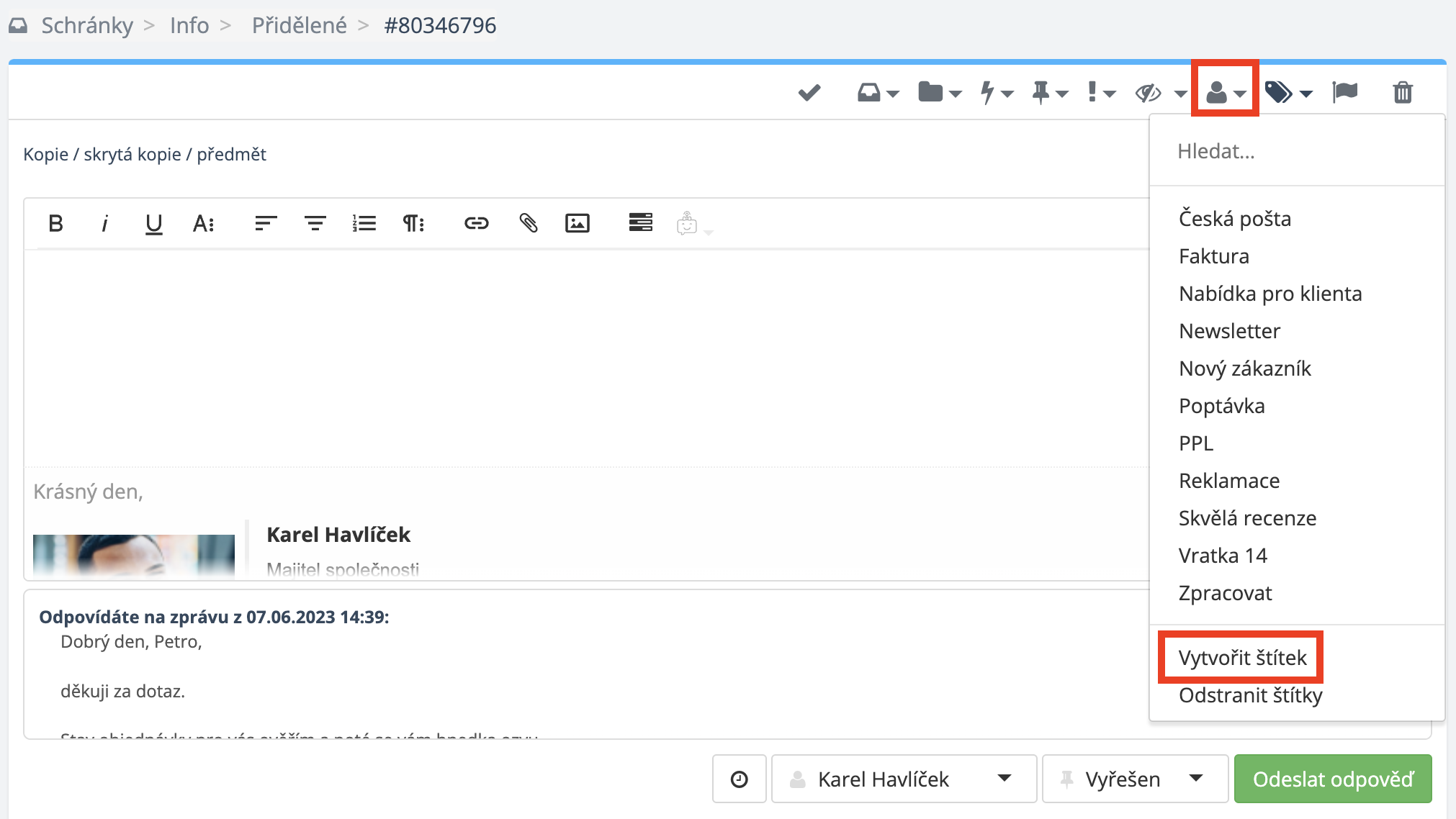Click the inbox icon before Schránky
This screenshot has height=819, width=1456.
(x=18, y=26)
